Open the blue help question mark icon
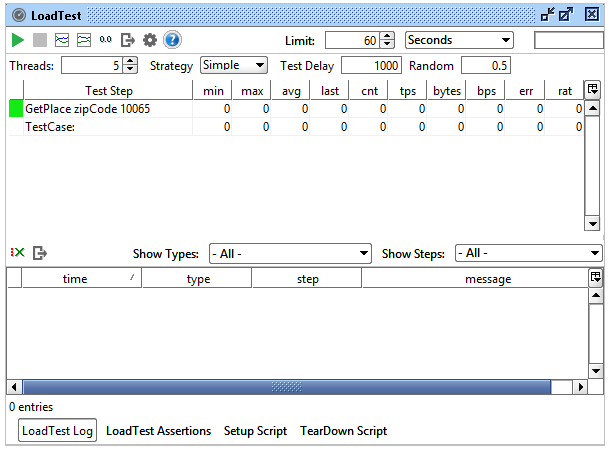609x452 pixels. point(172,40)
